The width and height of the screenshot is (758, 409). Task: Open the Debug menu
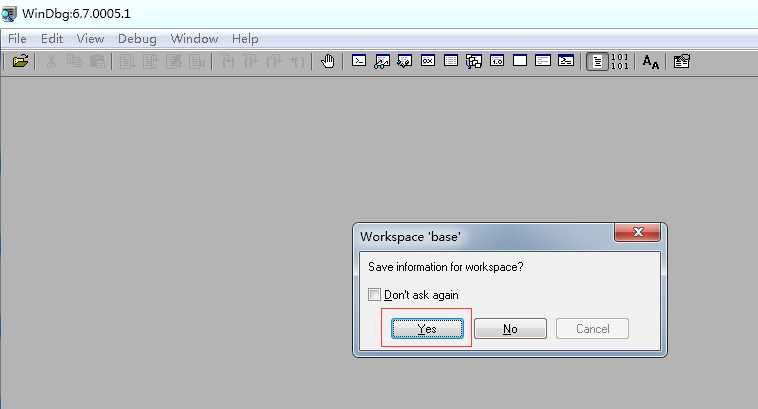click(x=137, y=39)
